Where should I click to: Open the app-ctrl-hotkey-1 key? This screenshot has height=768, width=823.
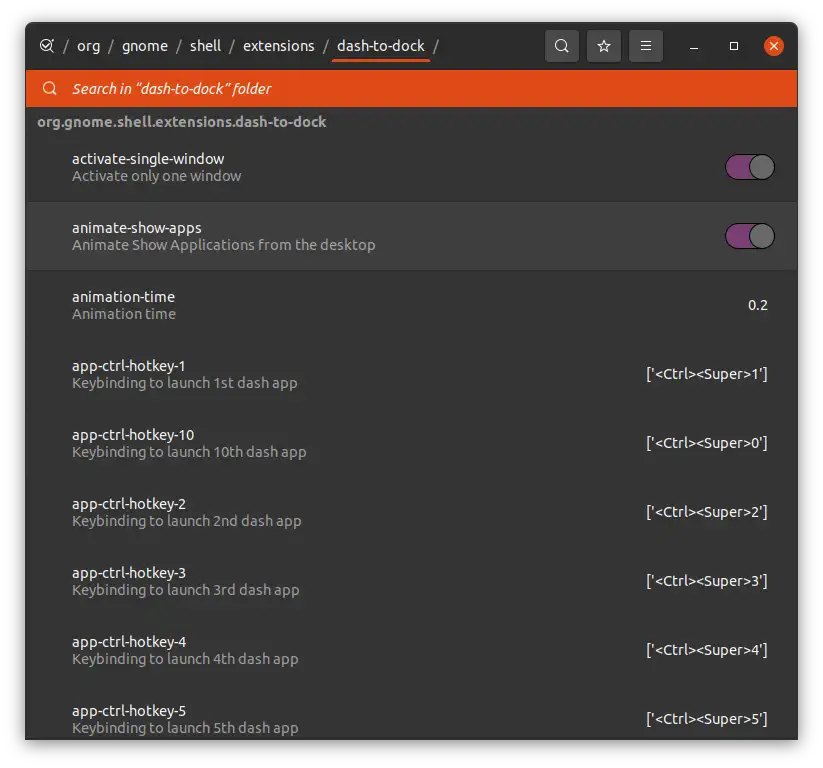point(412,374)
